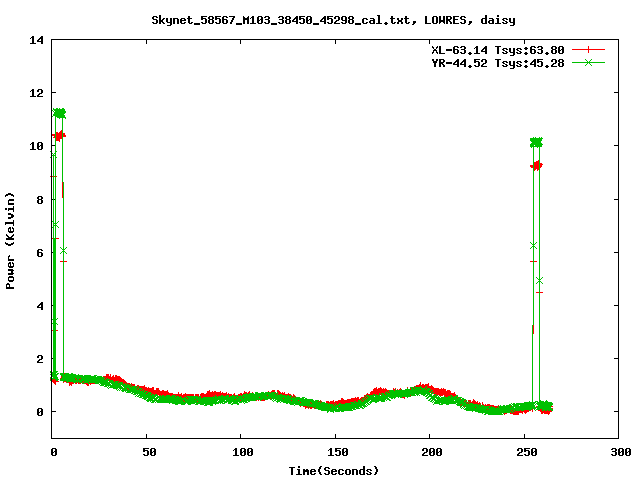Image resolution: width=640 pixels, height=480 pixels.
Task: Click the red data cluster near 10 Kelvin at start
Action: point(59,136)
